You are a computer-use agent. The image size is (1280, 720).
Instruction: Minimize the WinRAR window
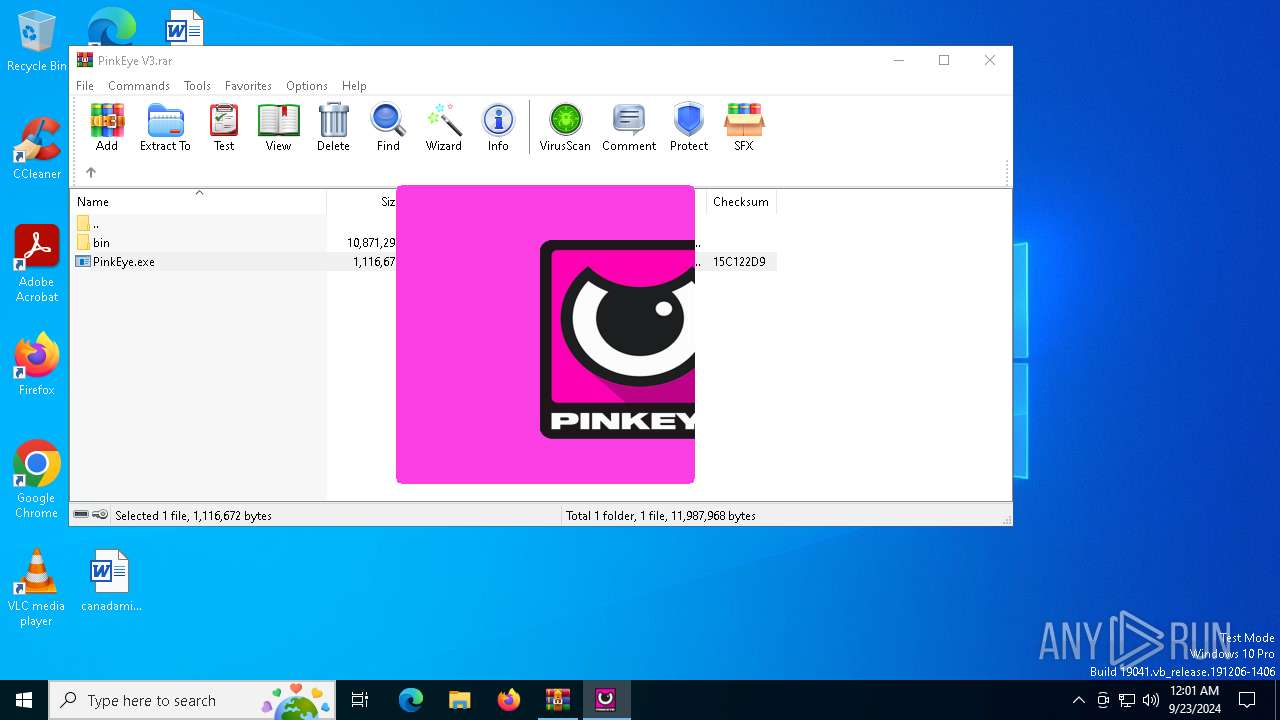click(x=898, y=60)
